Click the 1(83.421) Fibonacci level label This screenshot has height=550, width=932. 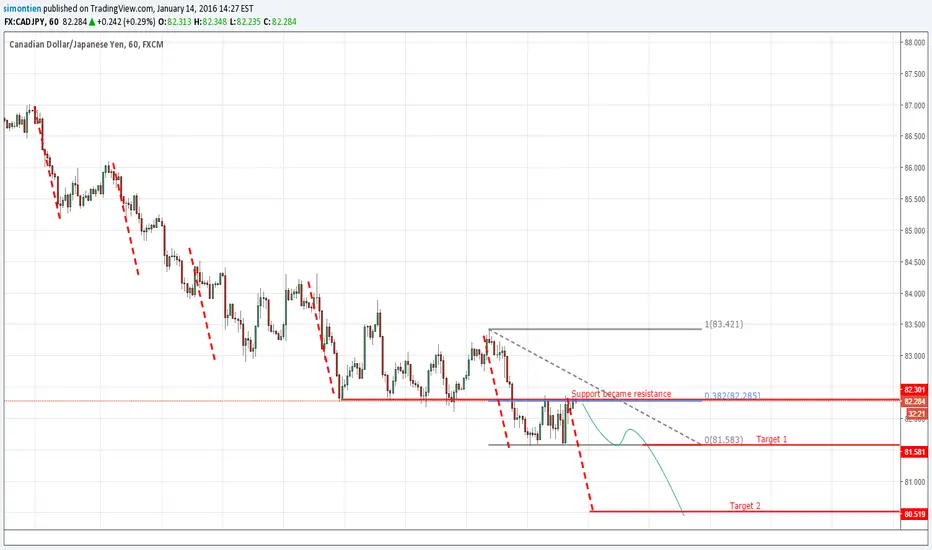point(723,324)
